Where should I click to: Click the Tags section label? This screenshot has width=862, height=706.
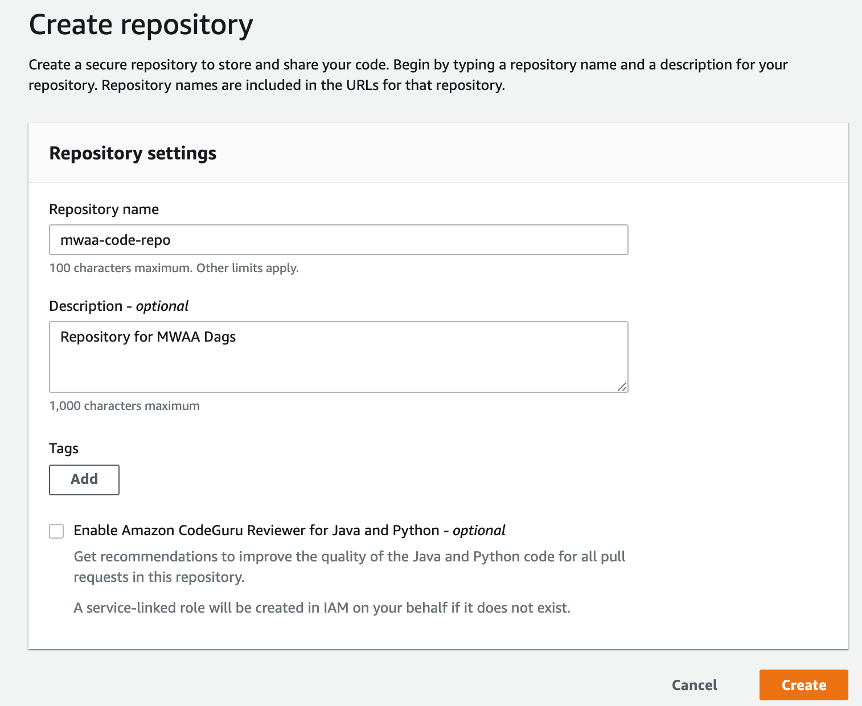(x=63, y=448)
